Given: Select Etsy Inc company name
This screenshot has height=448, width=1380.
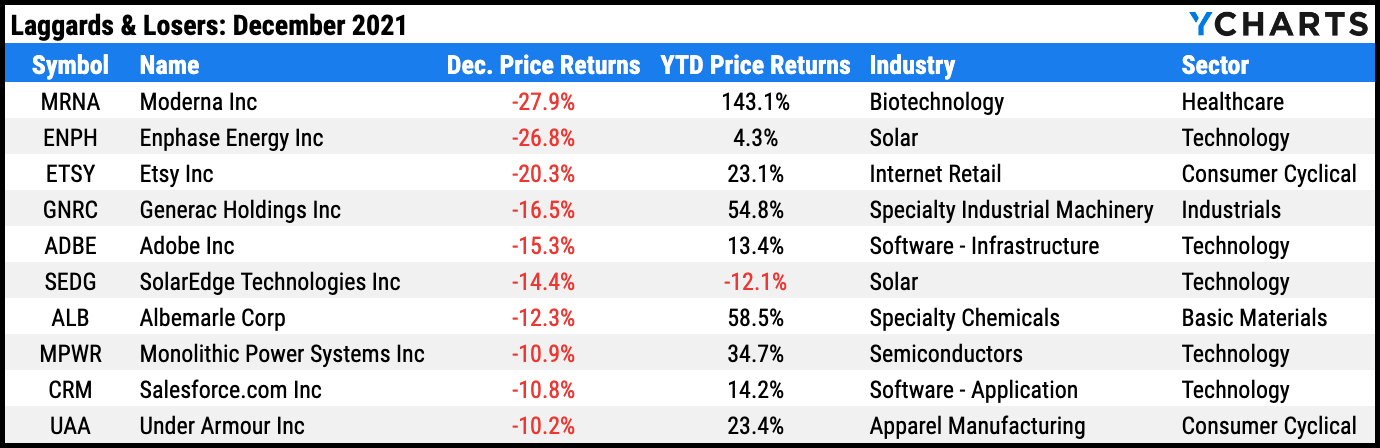Looking at the screenshot, I should coord(177,174).
